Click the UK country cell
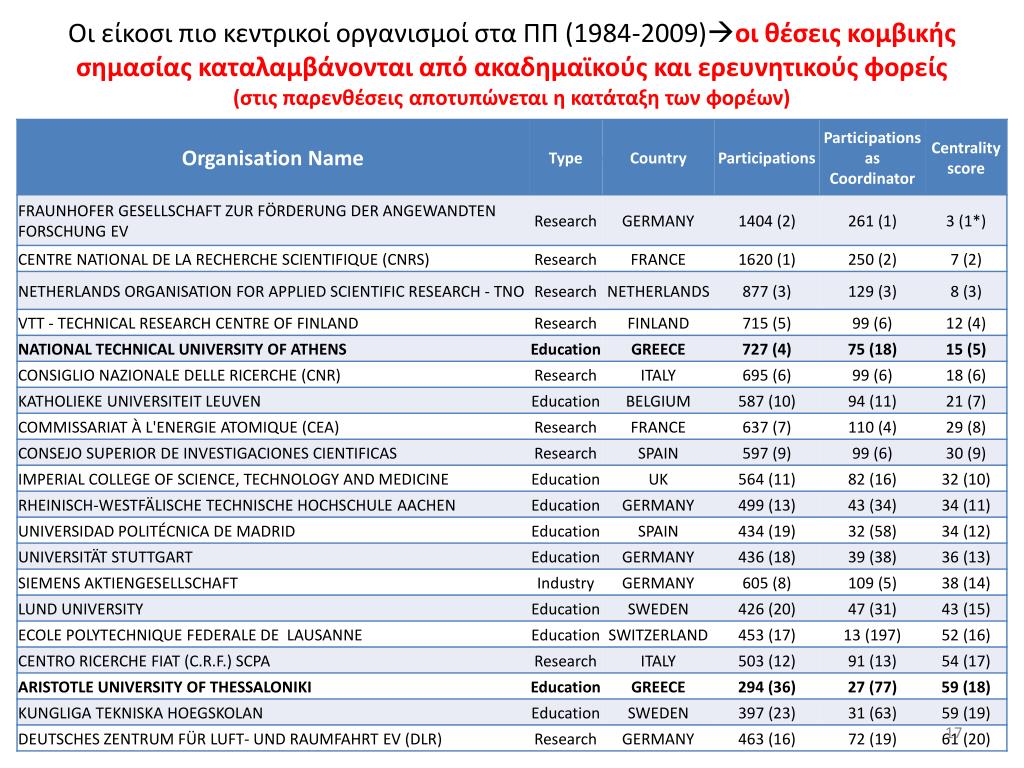Screen dimensions: 1024x768 658,479
